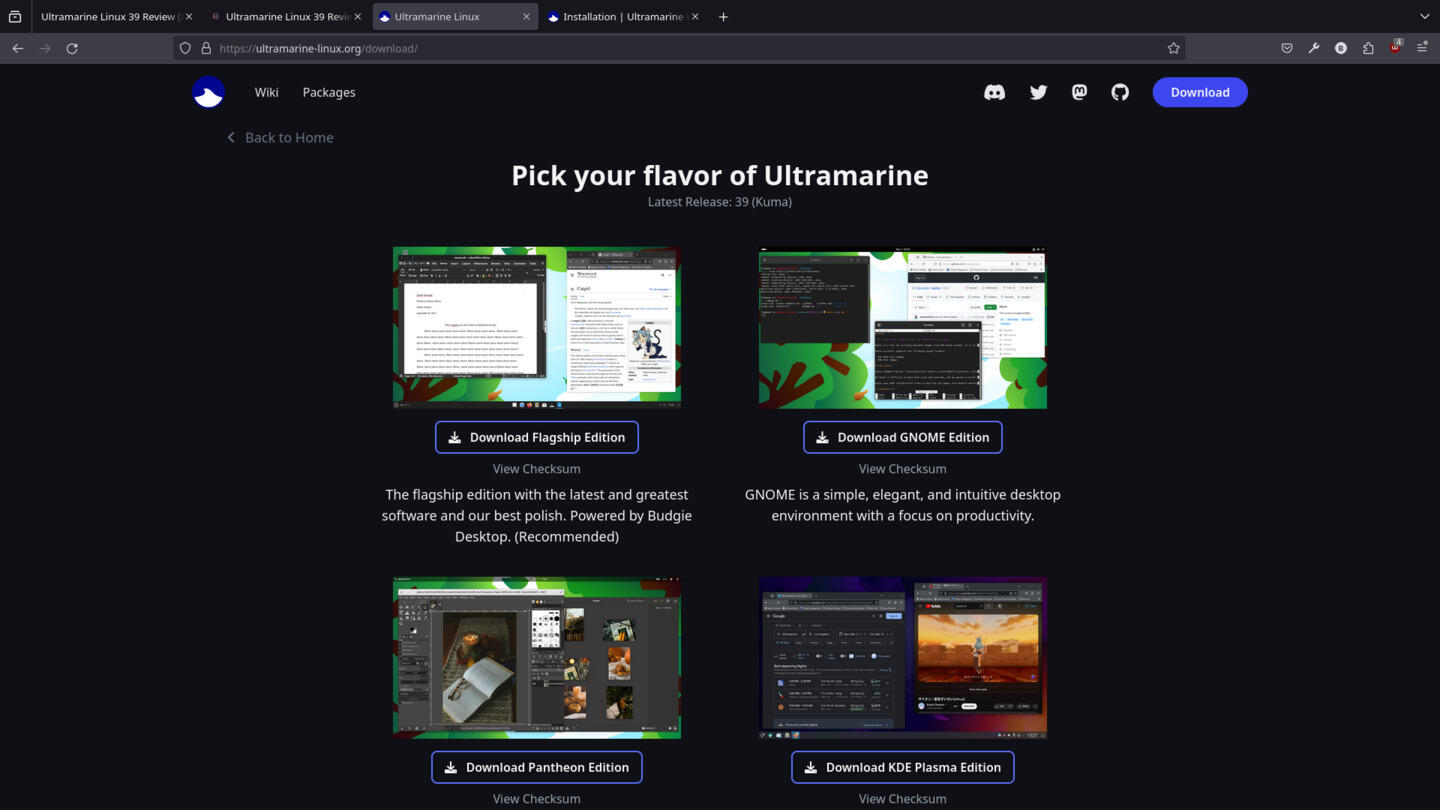Click the uBlock Origin extension icon

pyautogui.click(x=1395, y=48)
